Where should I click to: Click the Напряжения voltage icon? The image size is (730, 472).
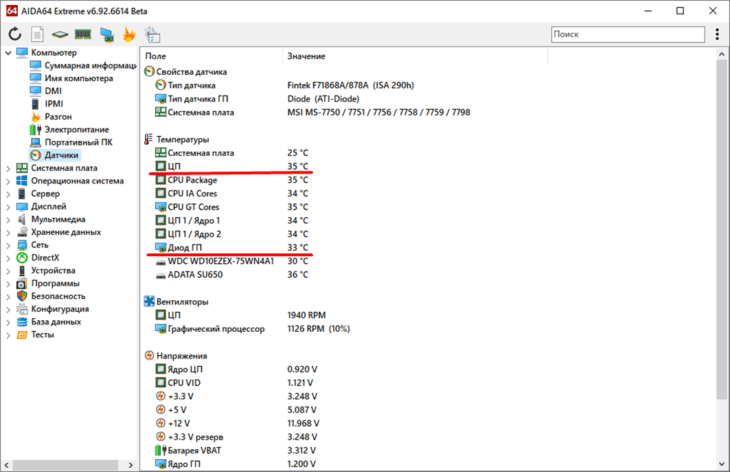click(149, 356)
